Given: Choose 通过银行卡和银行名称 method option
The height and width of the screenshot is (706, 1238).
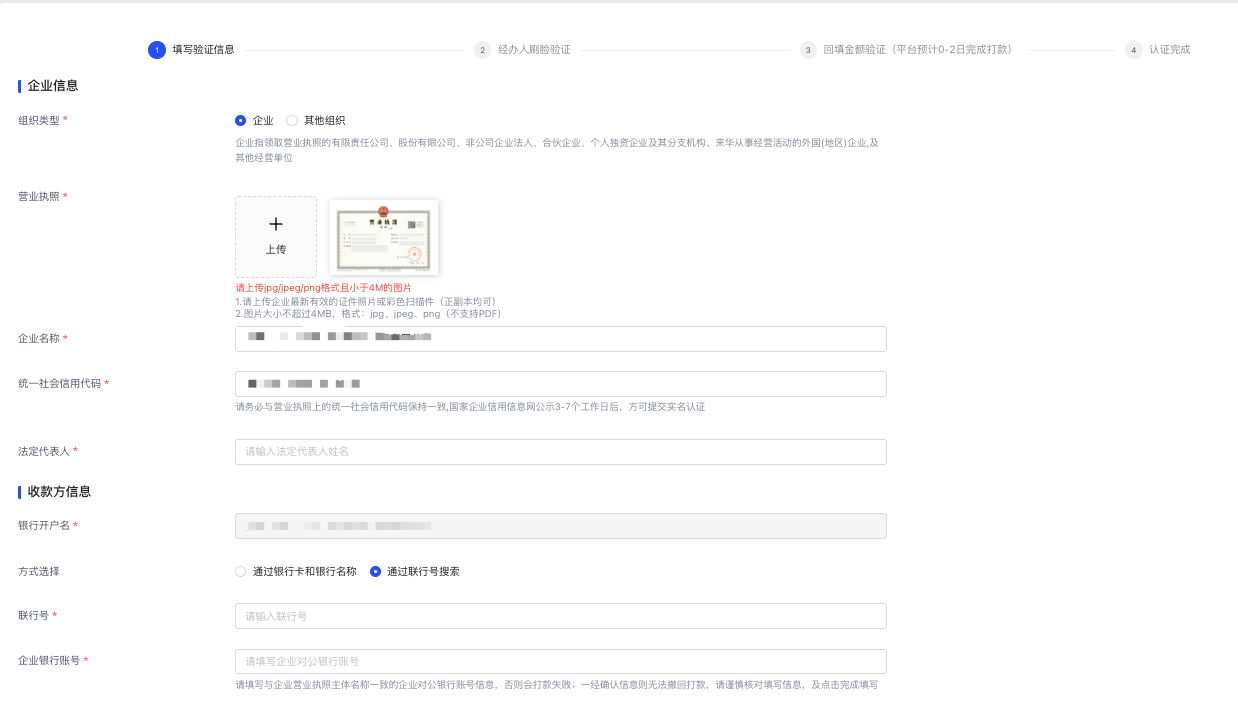Looking at the screenshot, I should (x=240, y=572).
